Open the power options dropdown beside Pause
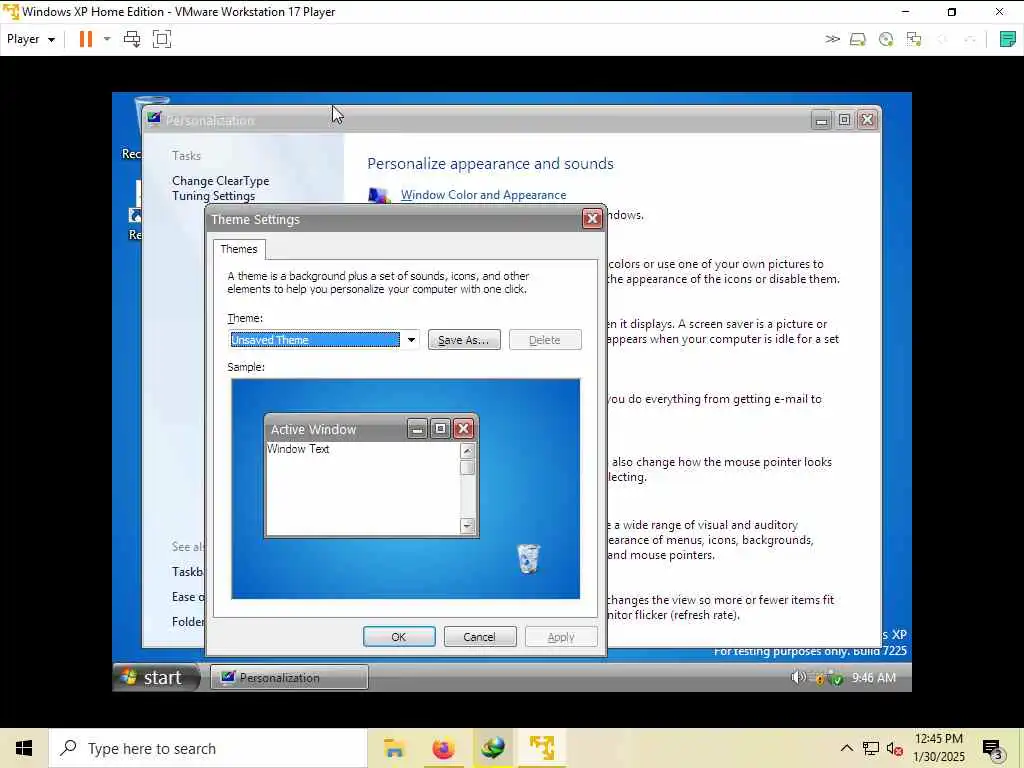 [107, 39]
